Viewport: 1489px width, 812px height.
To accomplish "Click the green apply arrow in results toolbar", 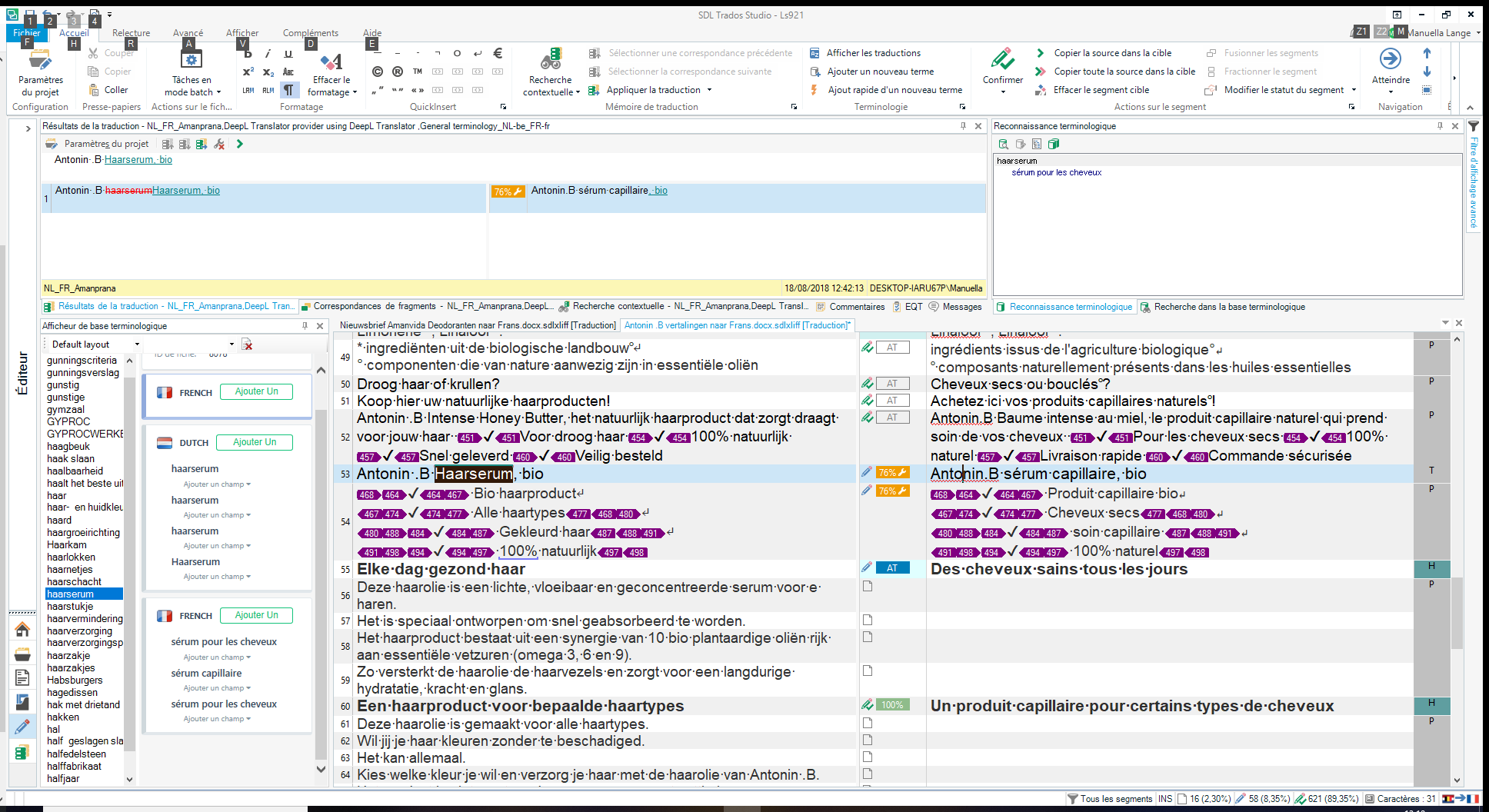I will click(x=240, y=144).
